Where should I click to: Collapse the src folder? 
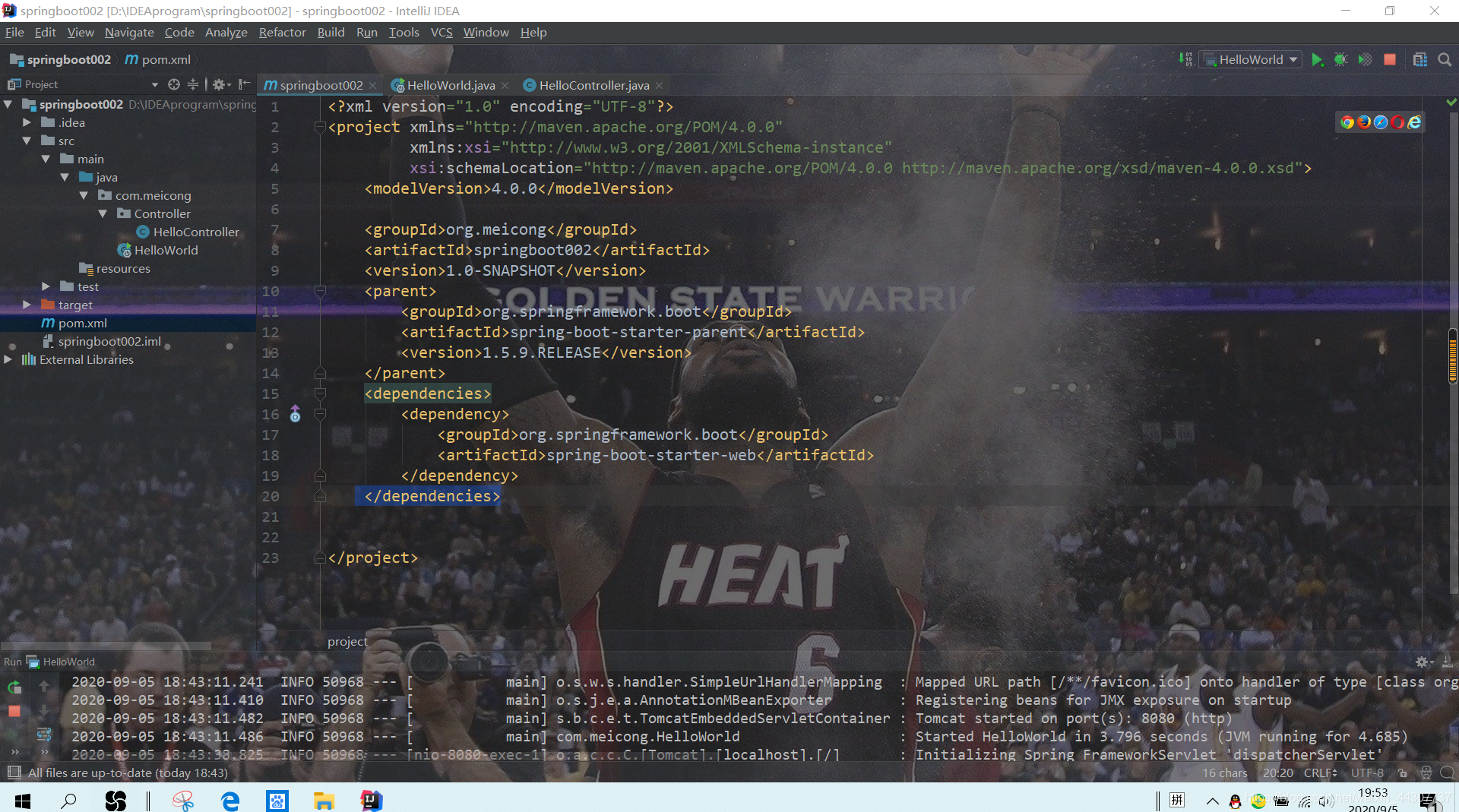[27, 141]
